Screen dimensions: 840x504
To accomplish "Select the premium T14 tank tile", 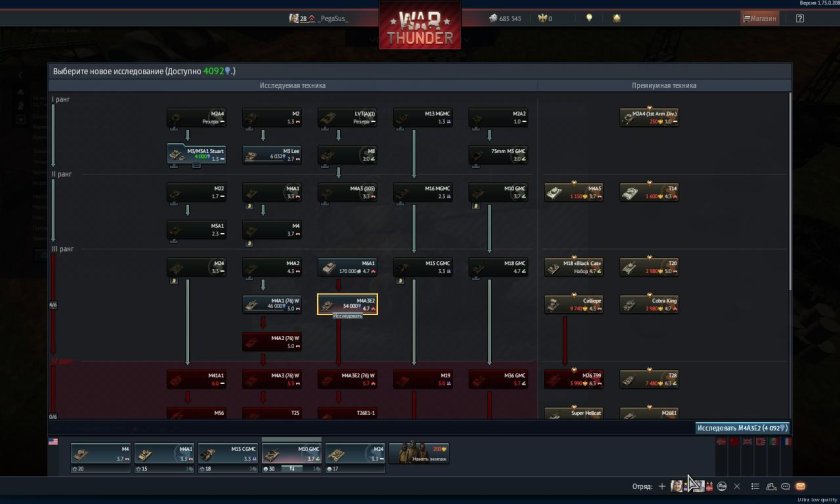I will [649, 192].
